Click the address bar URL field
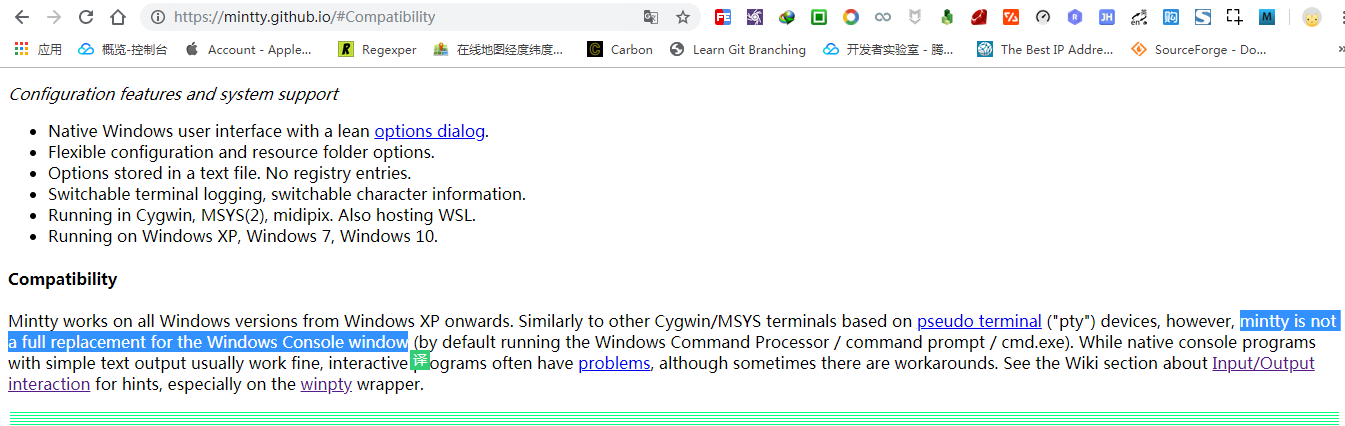The width and height of the screenshot is (1345, 426). click(400, 17)
